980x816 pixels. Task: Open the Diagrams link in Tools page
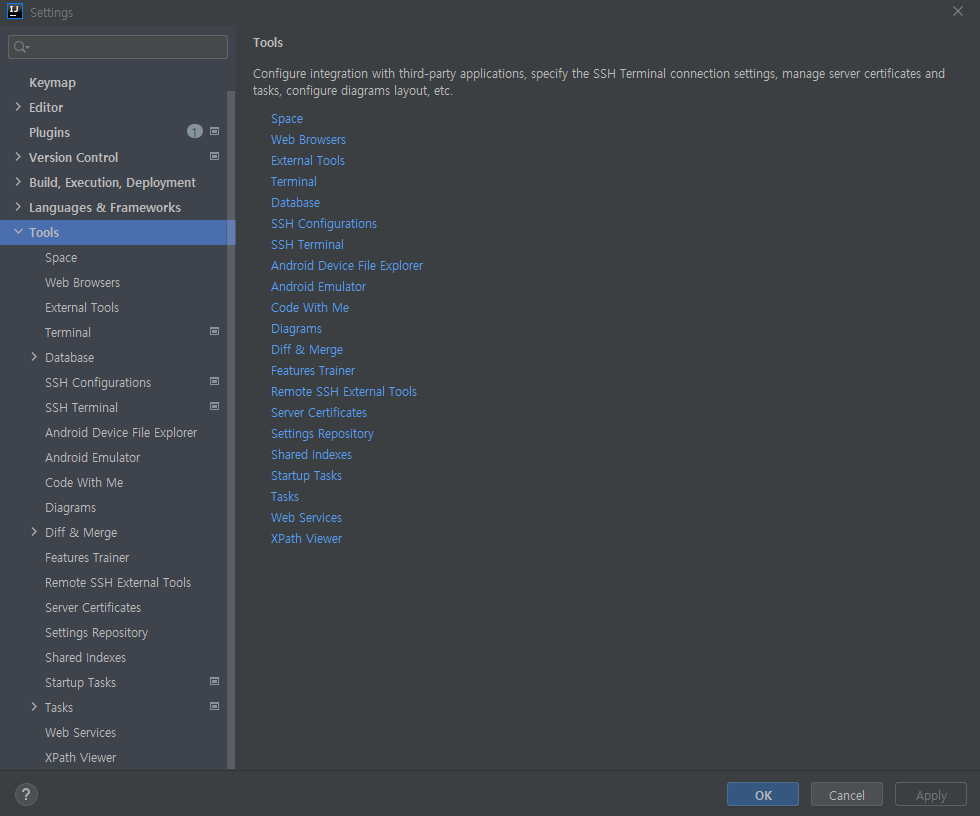click(296, 329)
